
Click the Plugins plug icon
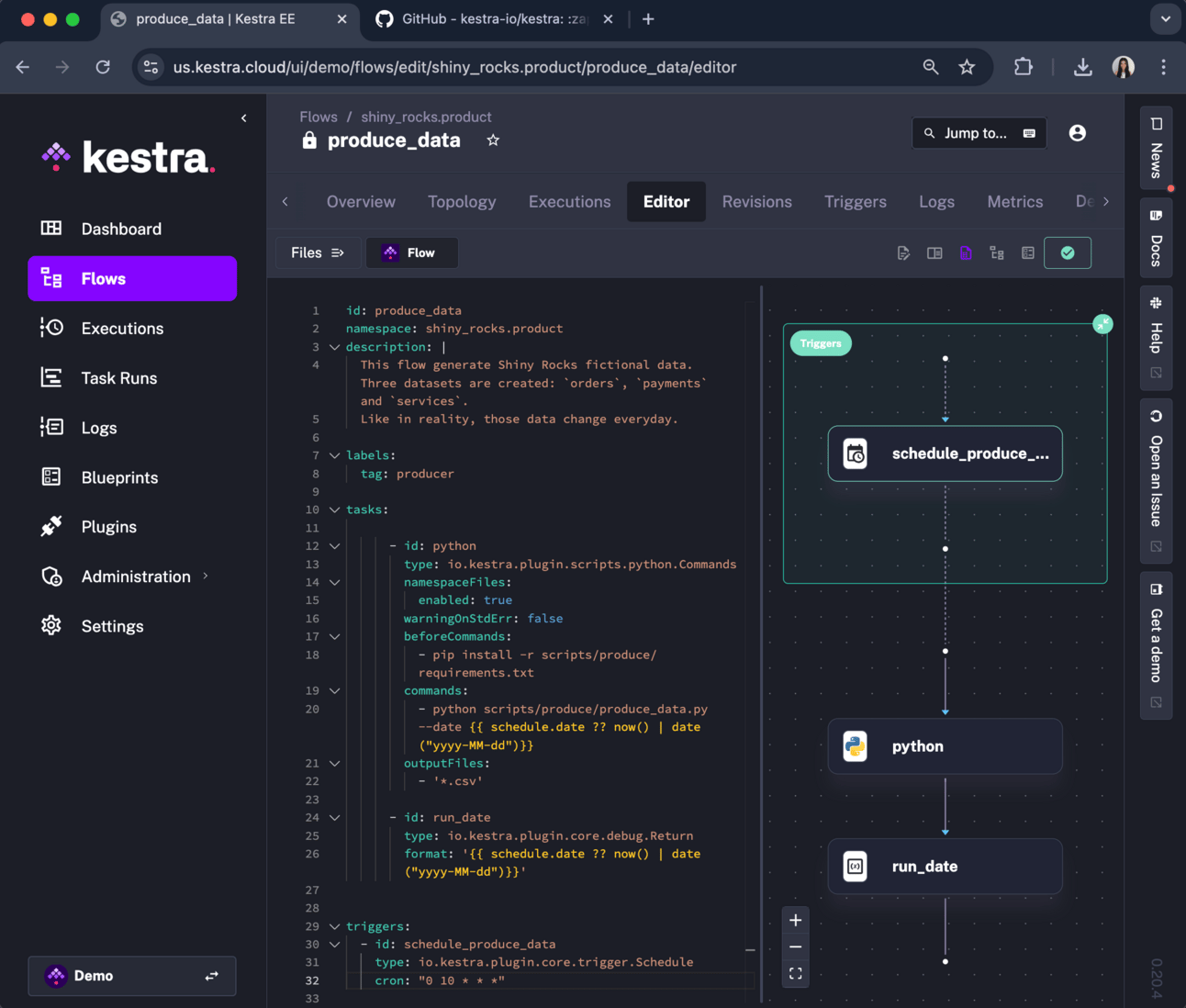point(51,526)
